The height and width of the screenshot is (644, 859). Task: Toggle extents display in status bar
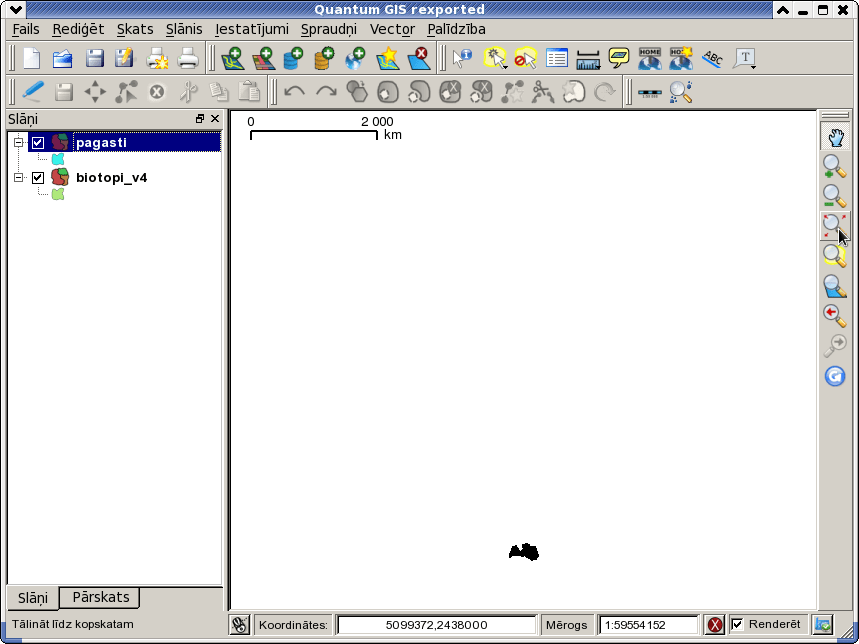[239, 625]
